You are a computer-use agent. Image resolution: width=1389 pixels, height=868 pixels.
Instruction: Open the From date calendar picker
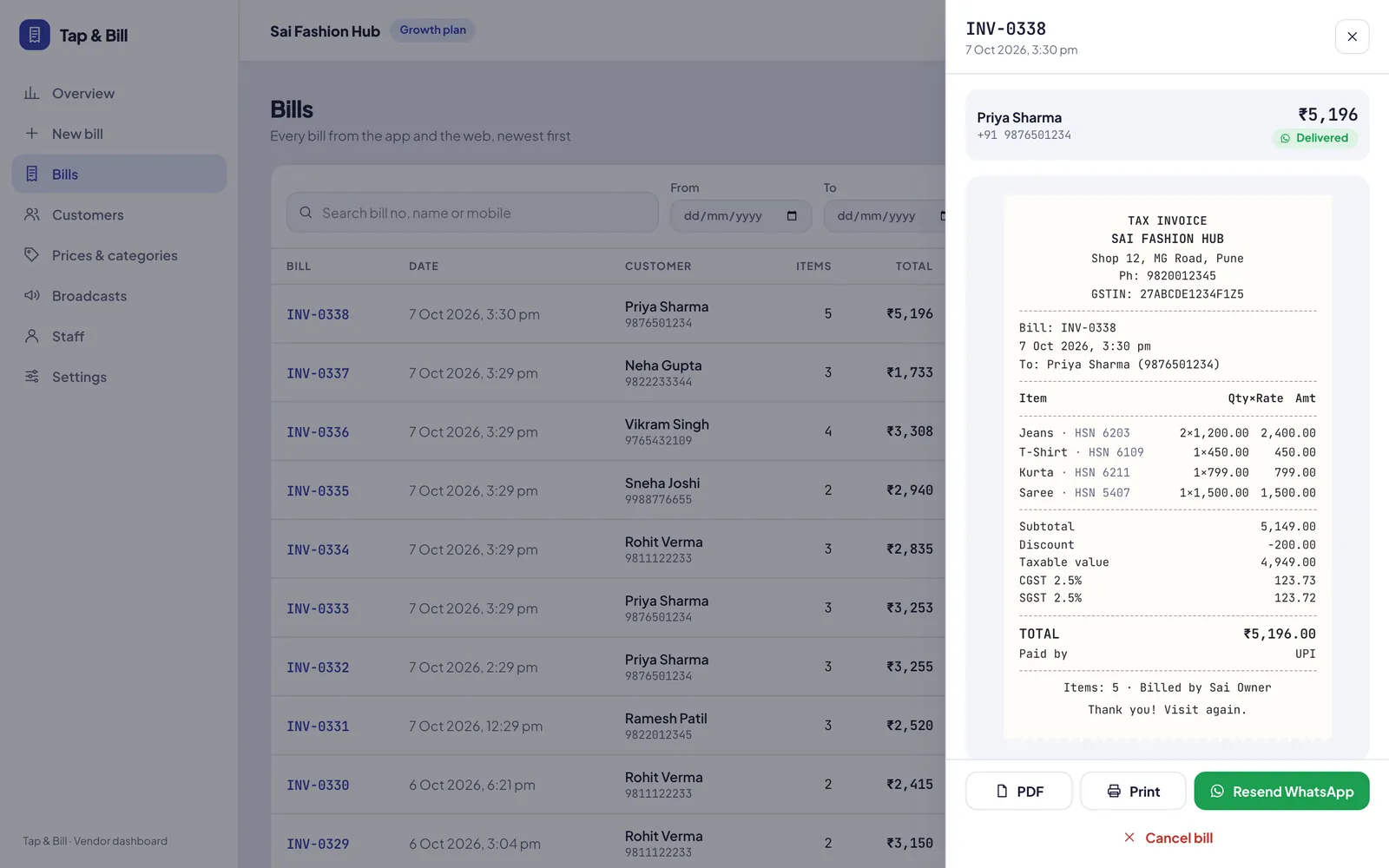[x=792, y=215]
